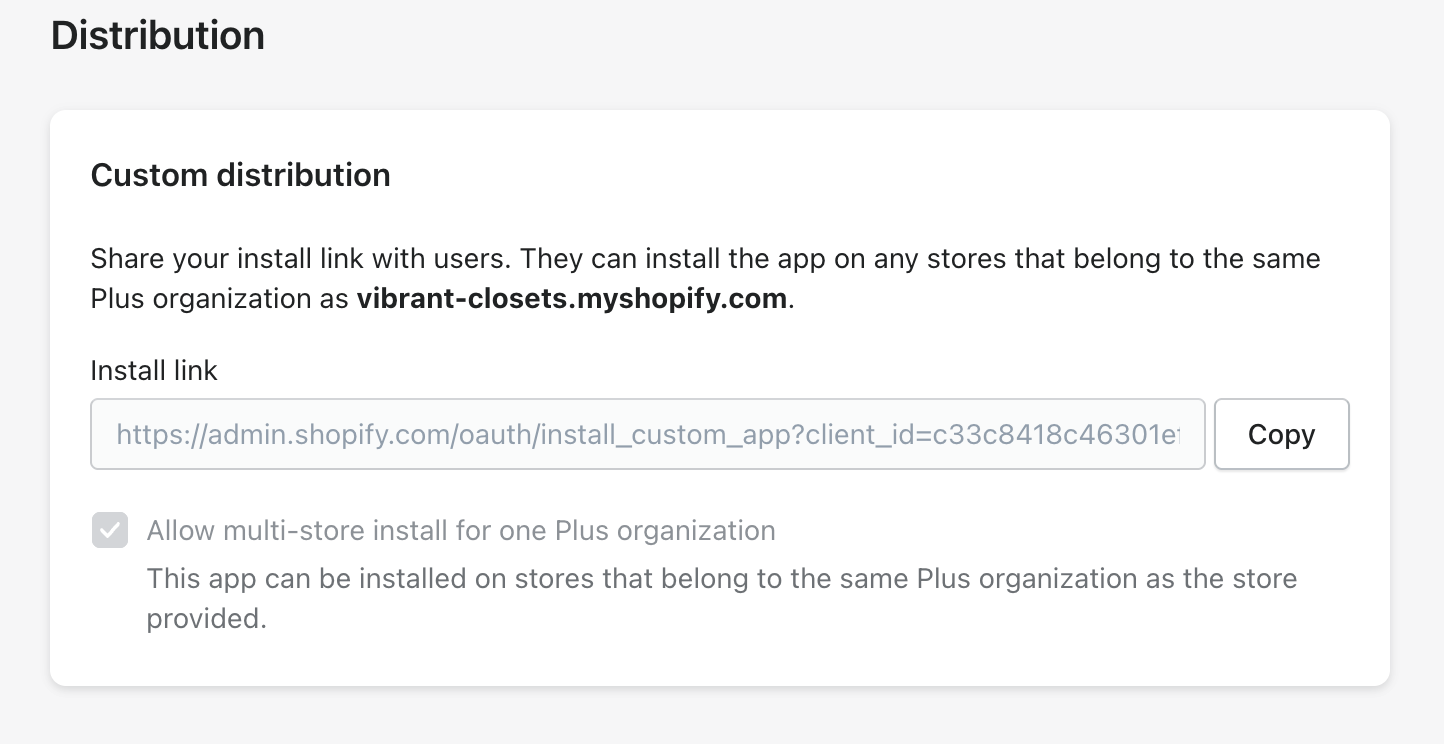1444x744 pixels.
Task: Click the Custom distribution card title
Action: pos(240,175)
